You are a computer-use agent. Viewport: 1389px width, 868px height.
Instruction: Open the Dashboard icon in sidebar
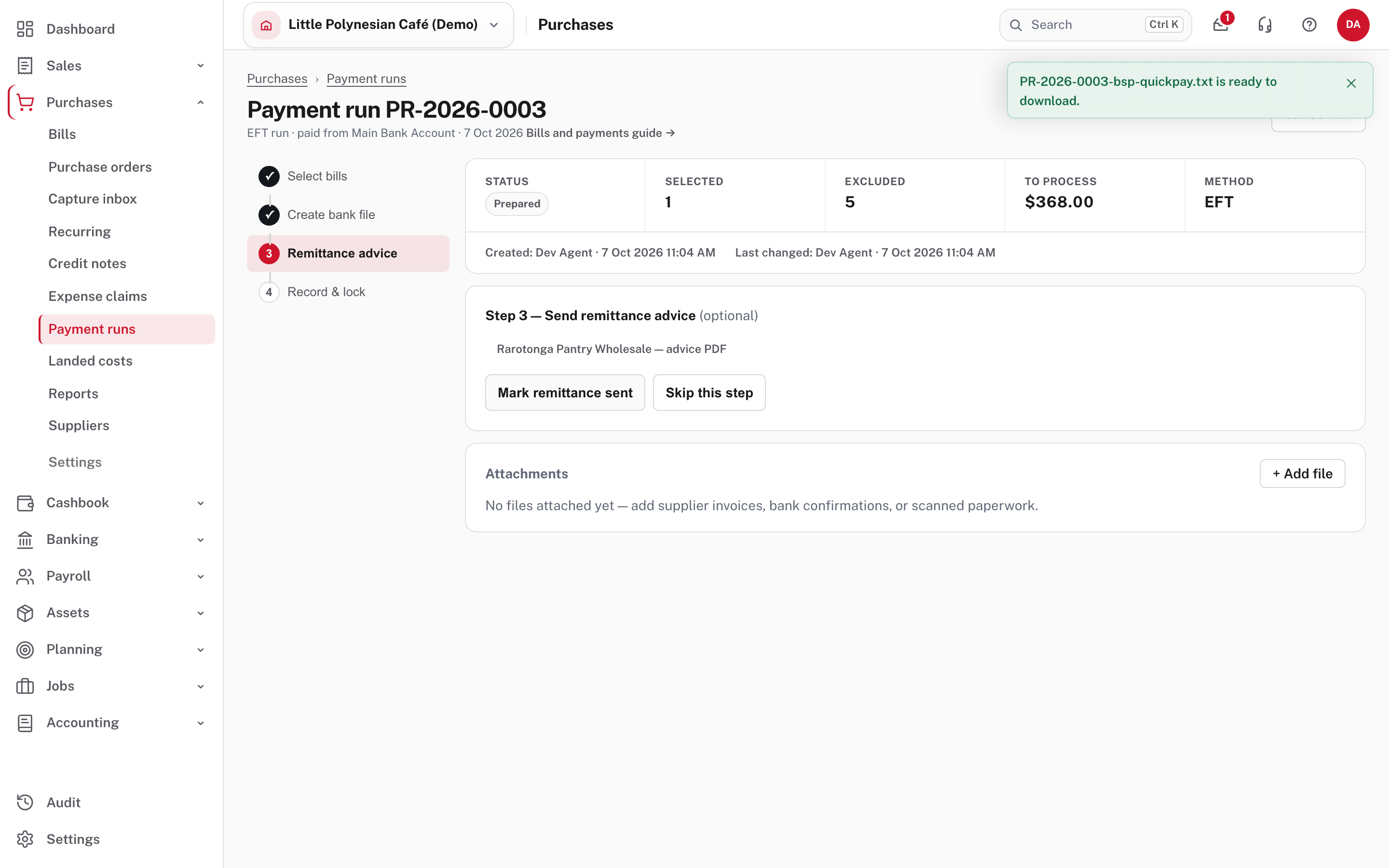pos(25,29)
